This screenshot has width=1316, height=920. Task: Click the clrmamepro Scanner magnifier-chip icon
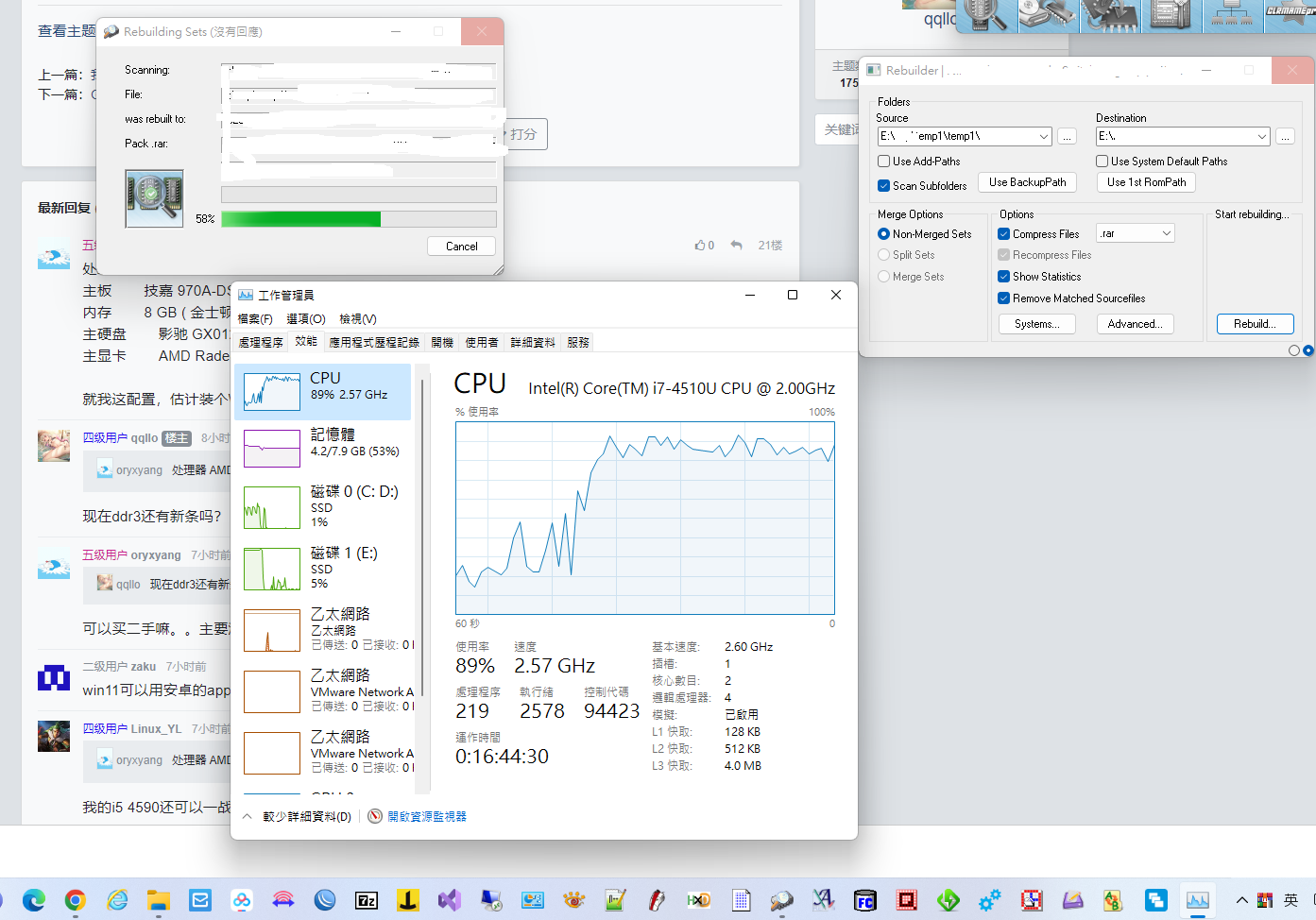pyautogui.click(x=987, y=15)
